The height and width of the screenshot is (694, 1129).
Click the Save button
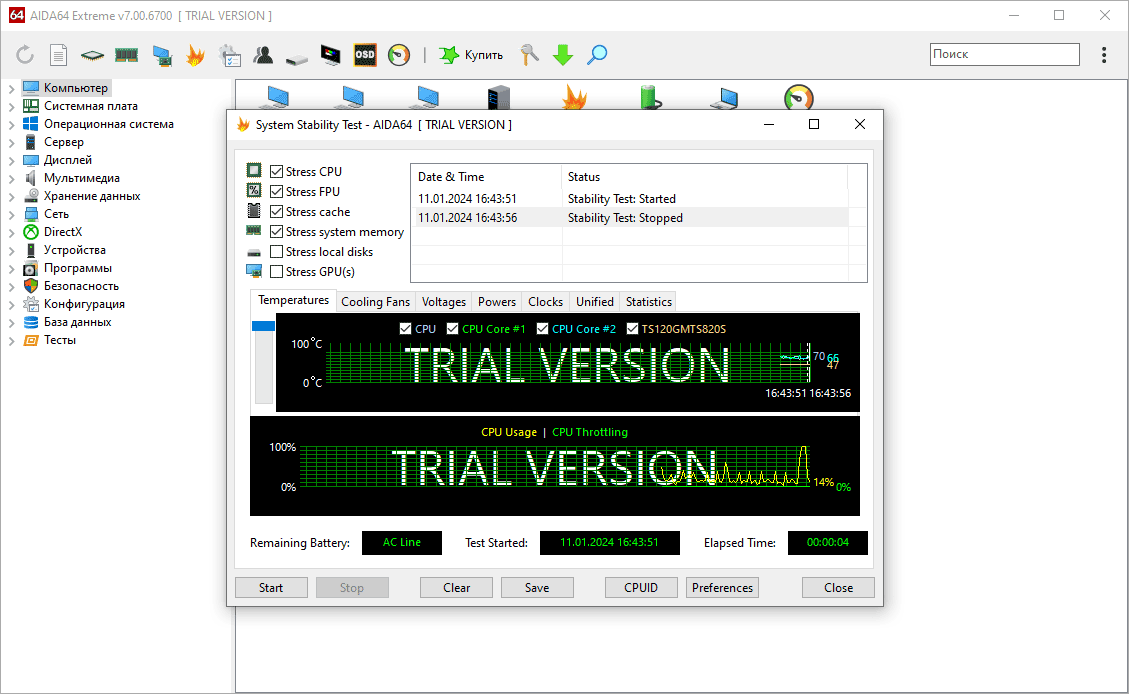[x=537, y=587]
